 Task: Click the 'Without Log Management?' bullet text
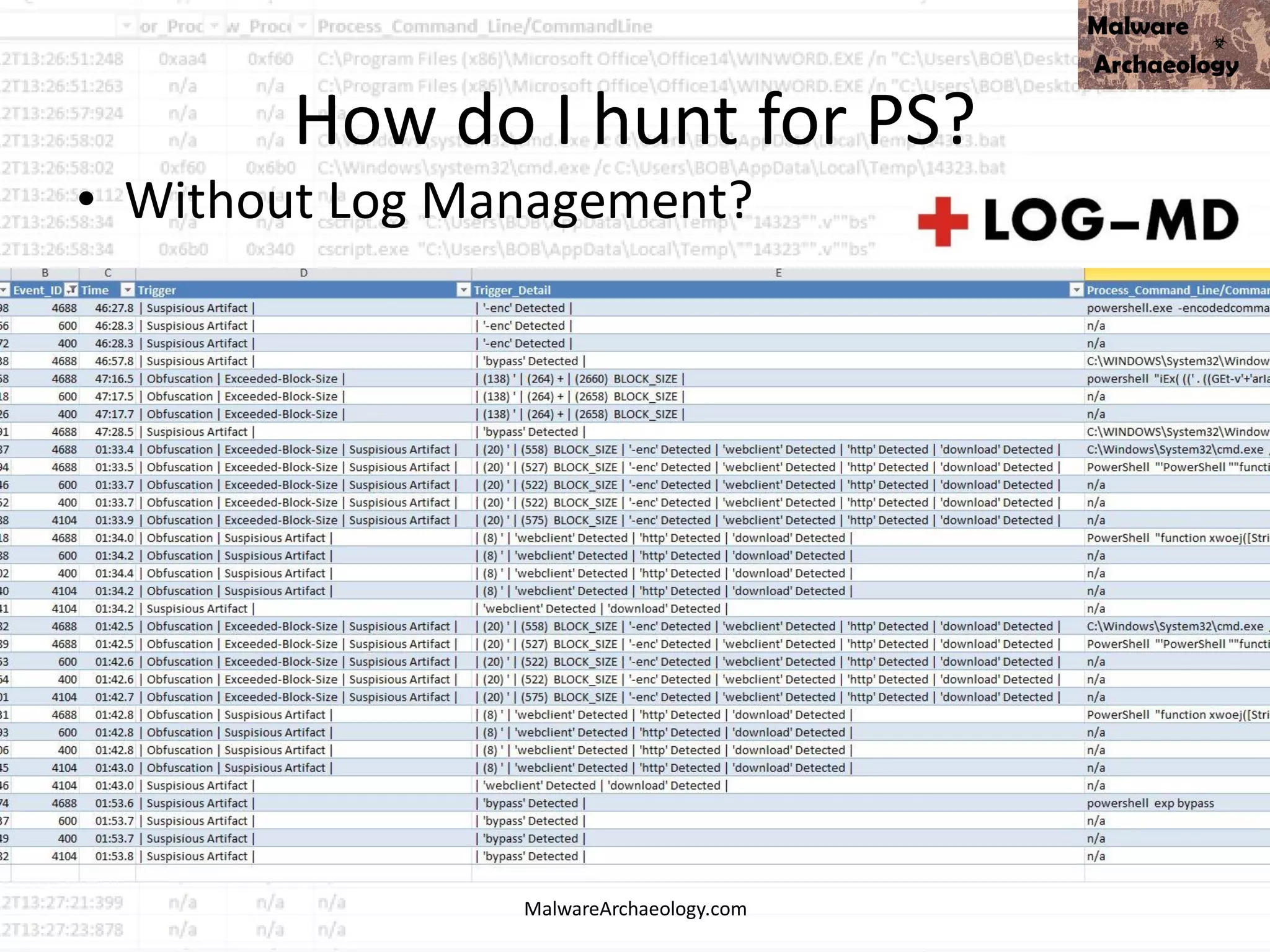[438, 200]
